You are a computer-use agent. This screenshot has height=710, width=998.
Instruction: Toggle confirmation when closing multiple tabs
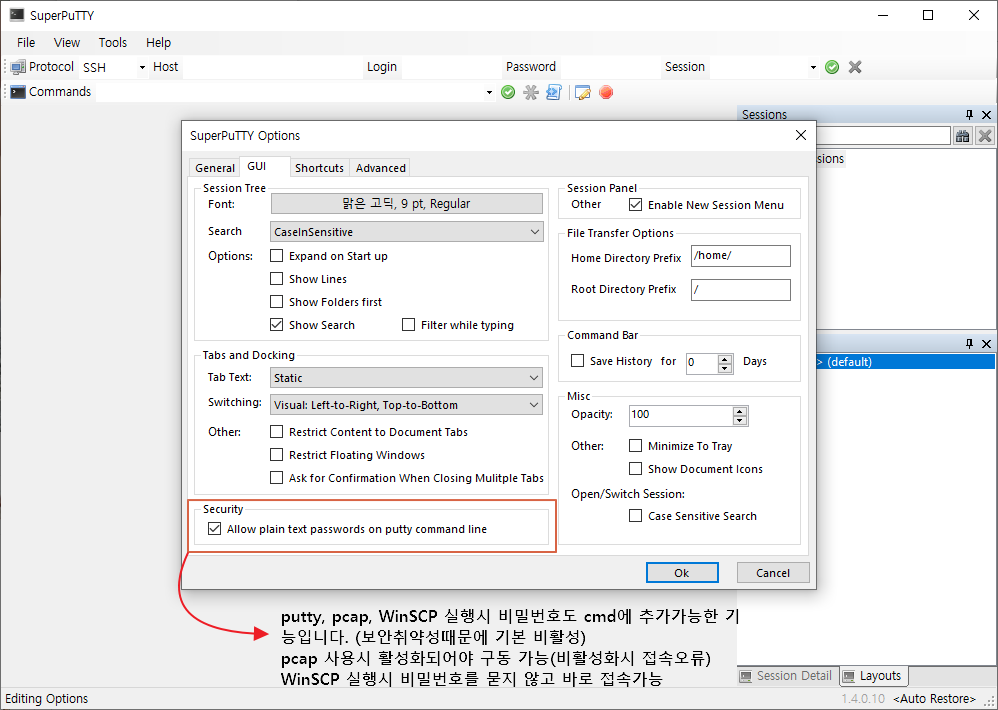[276, 477]
